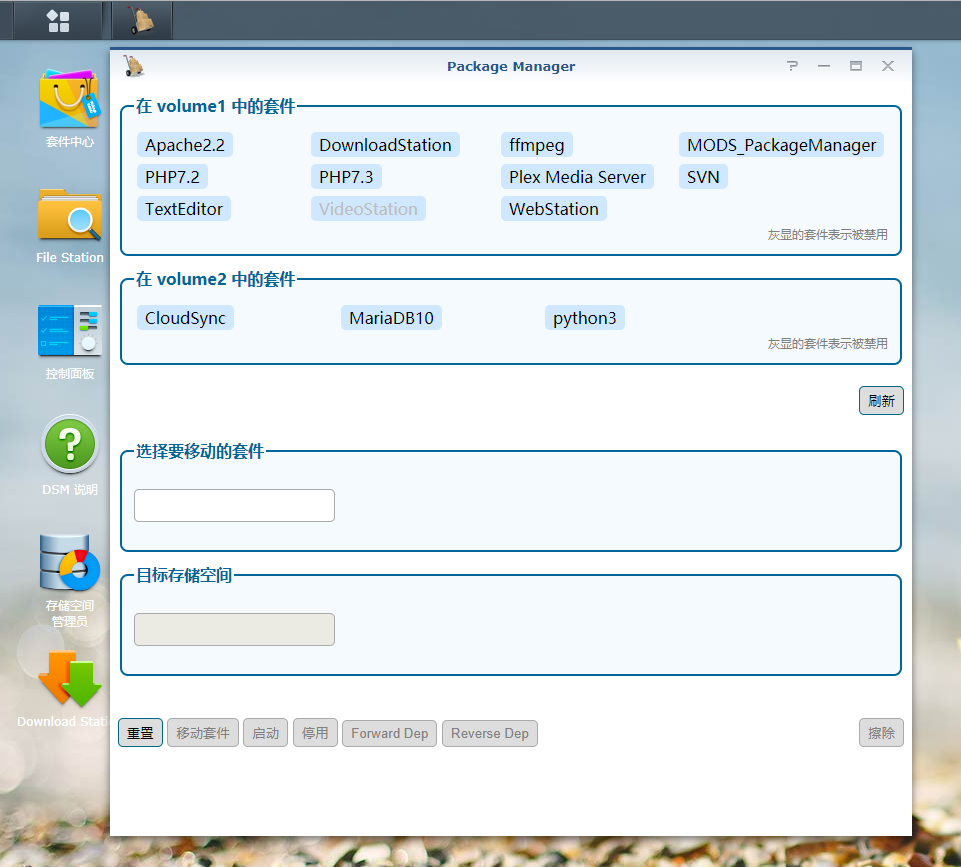961x867 pixels.
Task: Click the volume2 灰显的套件表示被禁用 note
Action: 827,344
